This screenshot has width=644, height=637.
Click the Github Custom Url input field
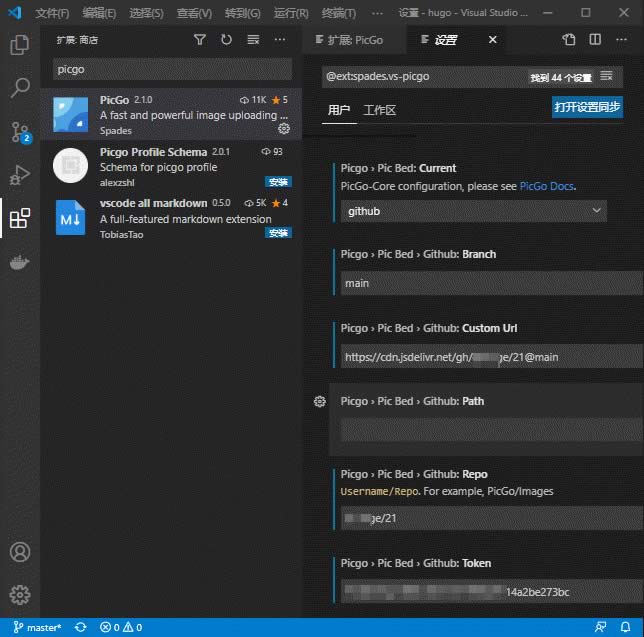click(x=492, y=357)
